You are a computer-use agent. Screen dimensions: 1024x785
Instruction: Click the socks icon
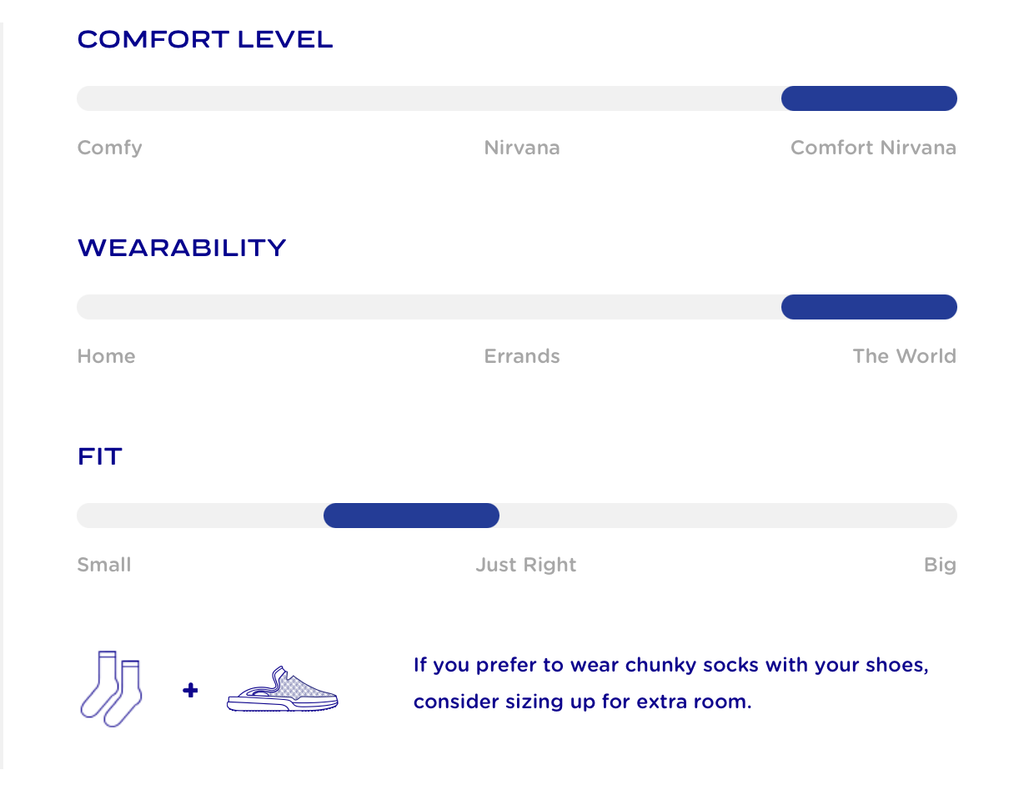pyautogui.click(x=110, y=688)
